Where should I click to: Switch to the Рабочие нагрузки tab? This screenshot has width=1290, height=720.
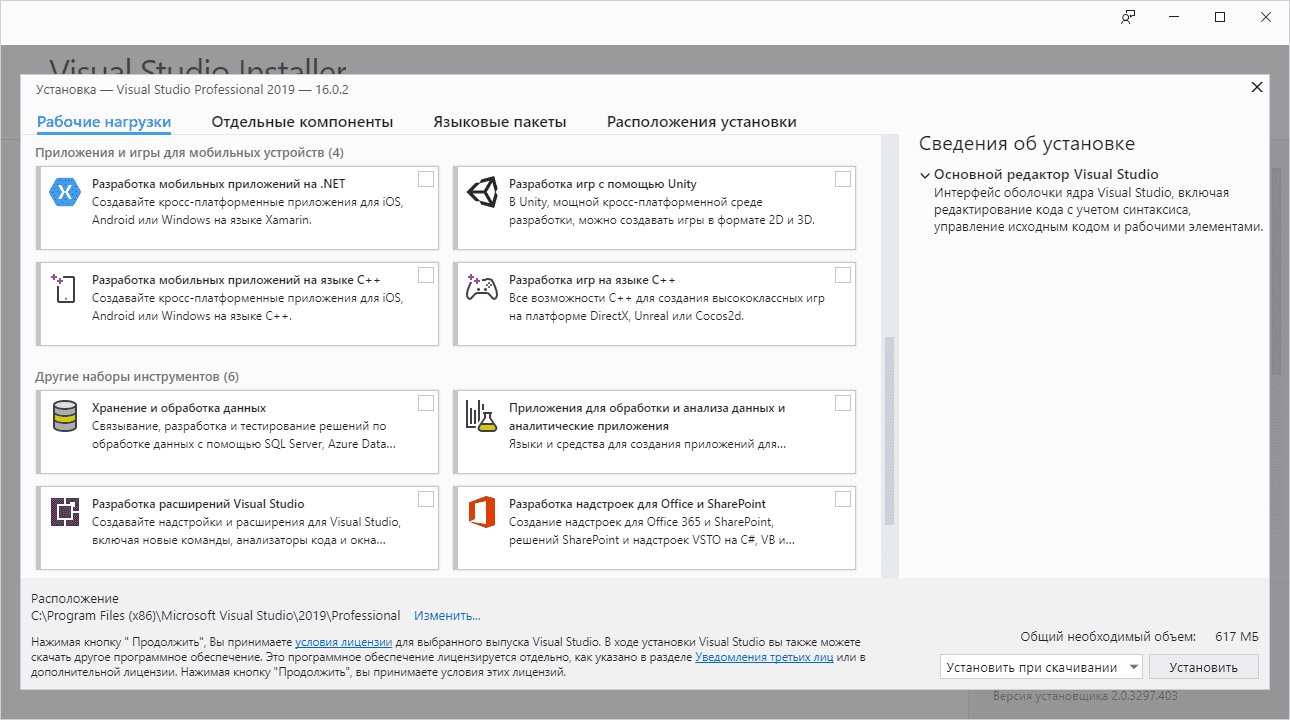tap(104, 122)
